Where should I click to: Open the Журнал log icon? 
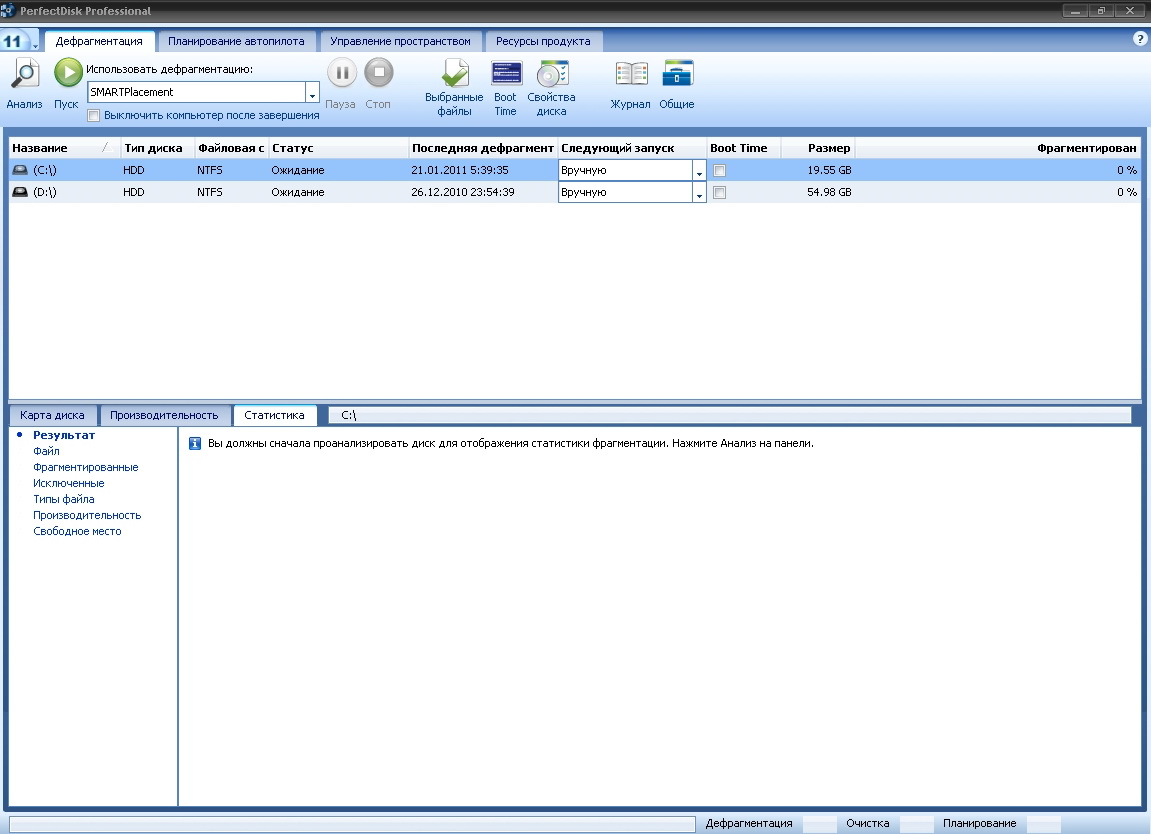tap(631, 73)
